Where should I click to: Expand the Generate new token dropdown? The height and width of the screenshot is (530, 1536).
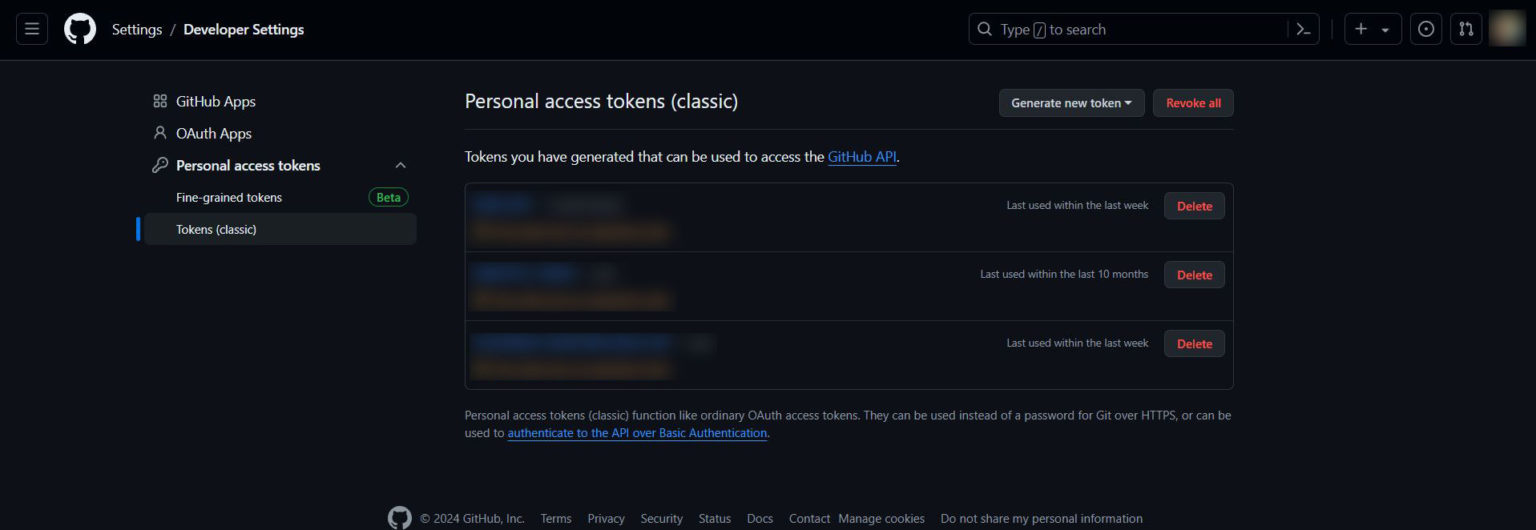coord(1071,103)
